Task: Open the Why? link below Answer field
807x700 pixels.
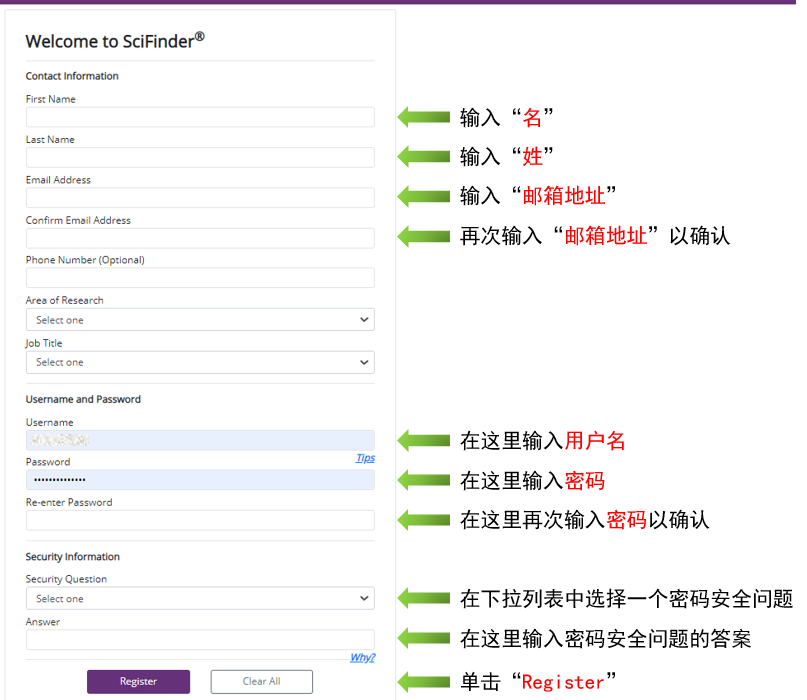Action: pyautogui.click(x=363, y=657)
